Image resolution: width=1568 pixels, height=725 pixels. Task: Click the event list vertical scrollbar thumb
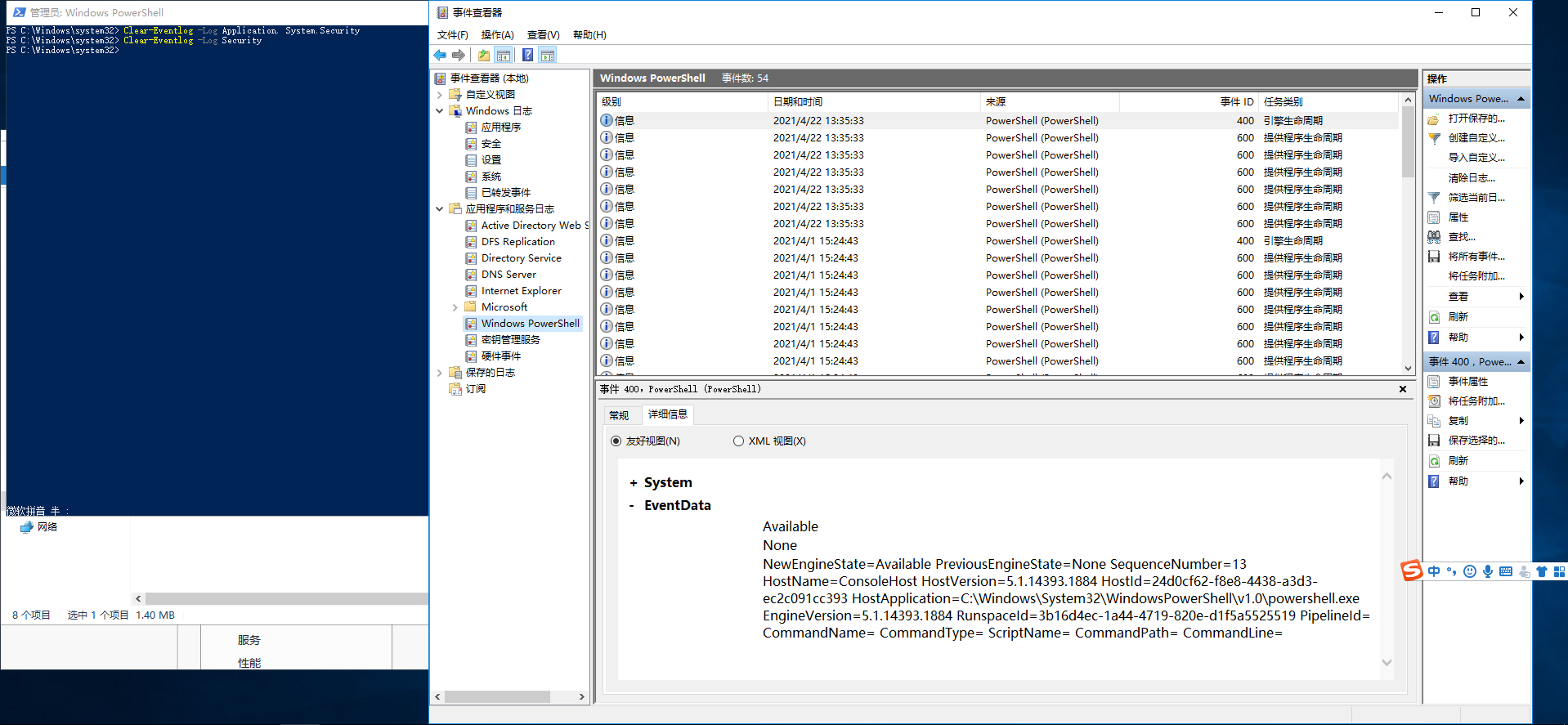pyautogui.click(x=1408, y=142)
